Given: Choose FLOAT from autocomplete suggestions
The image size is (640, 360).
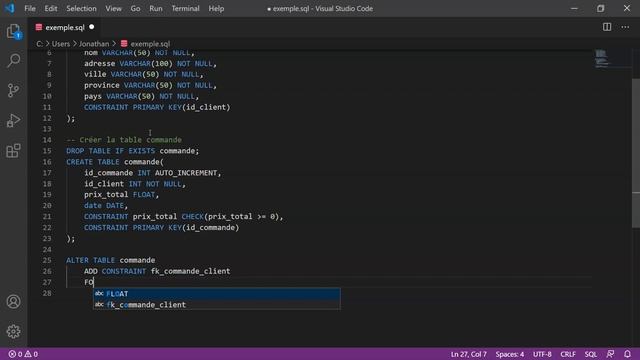Looking at the screenshot, I should coord(216,293).
